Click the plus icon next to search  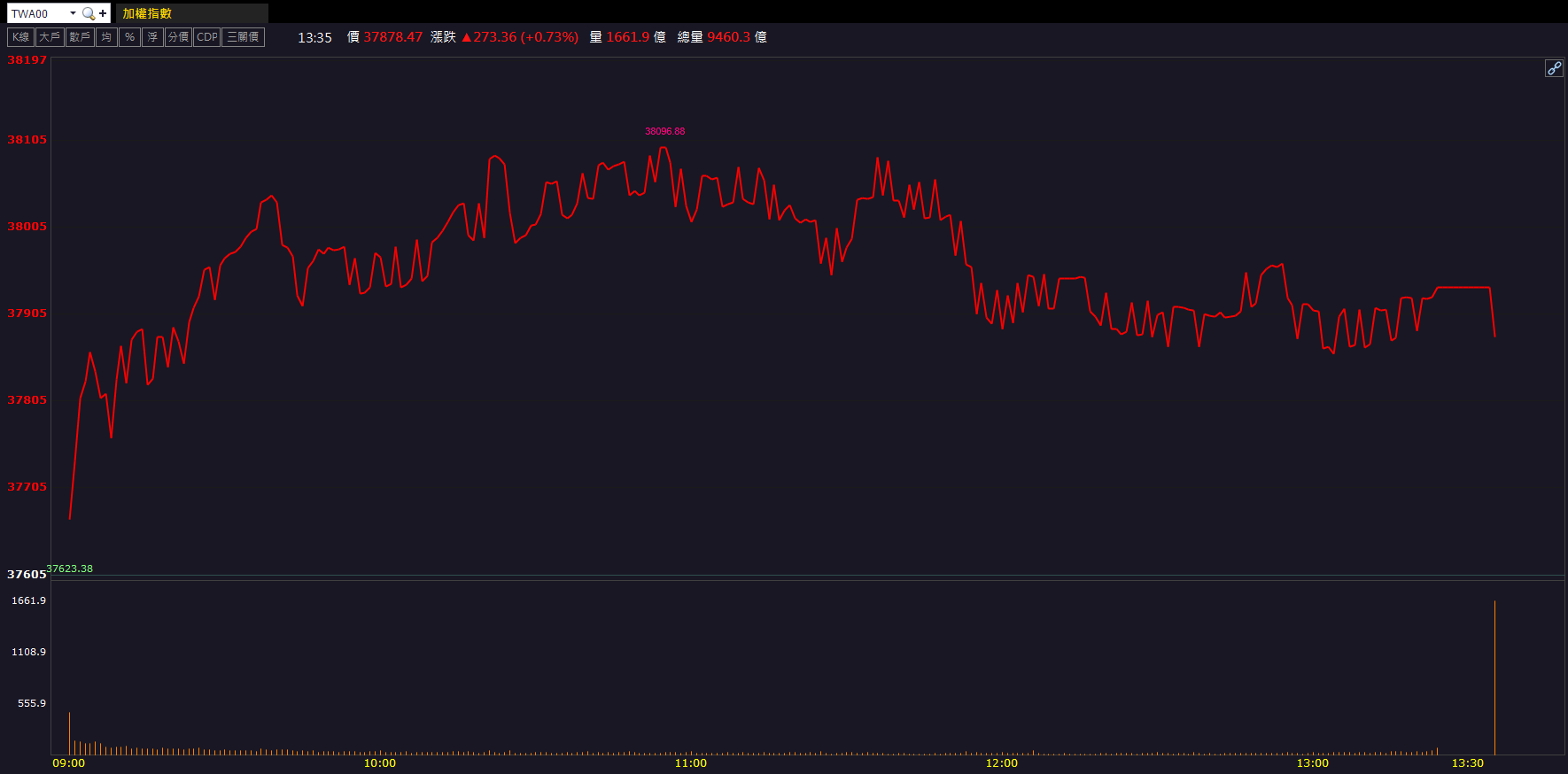click(x=103, y=13)
